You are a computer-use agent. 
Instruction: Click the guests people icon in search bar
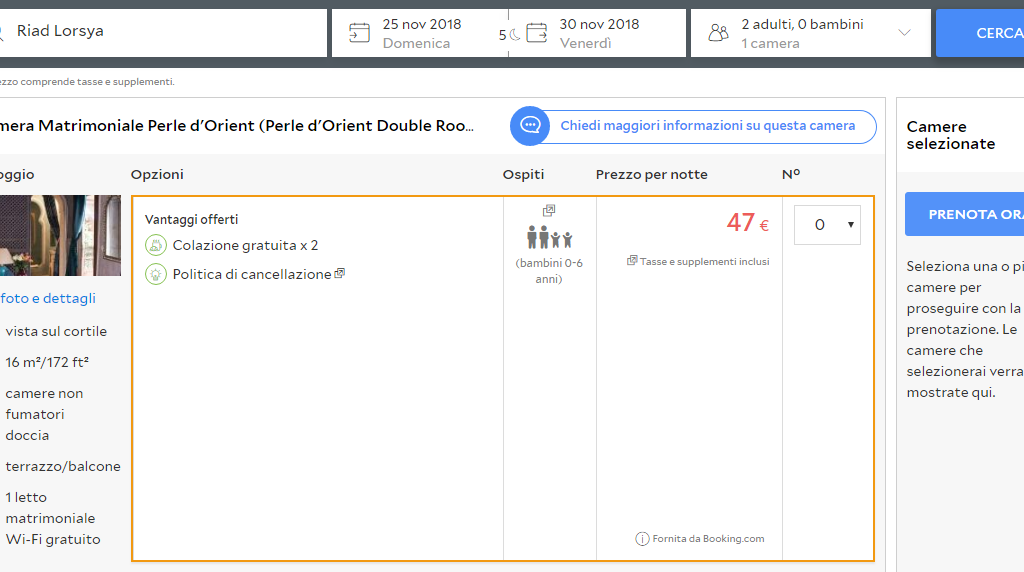[718, 33]
